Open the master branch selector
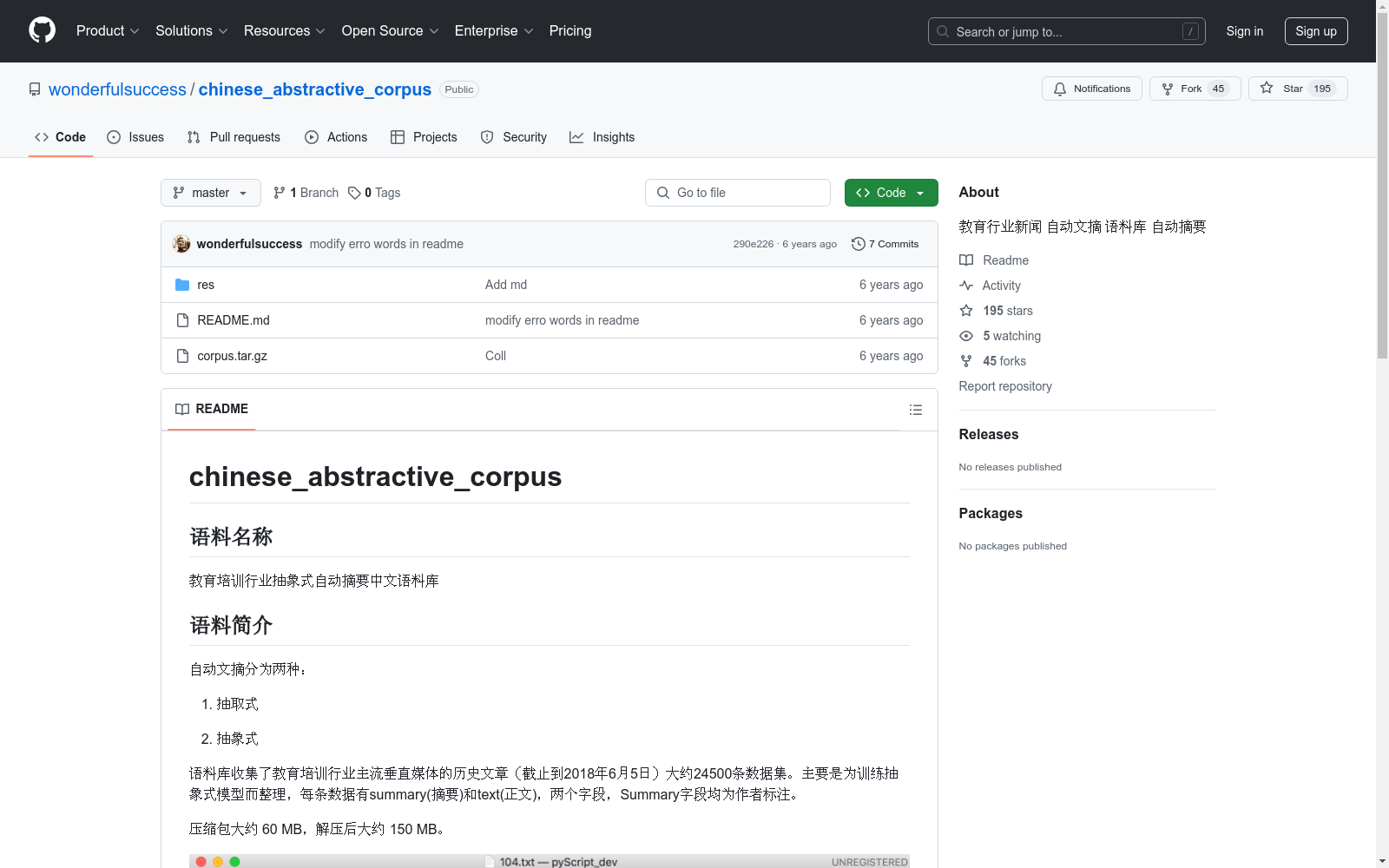 tap(211, 193)
